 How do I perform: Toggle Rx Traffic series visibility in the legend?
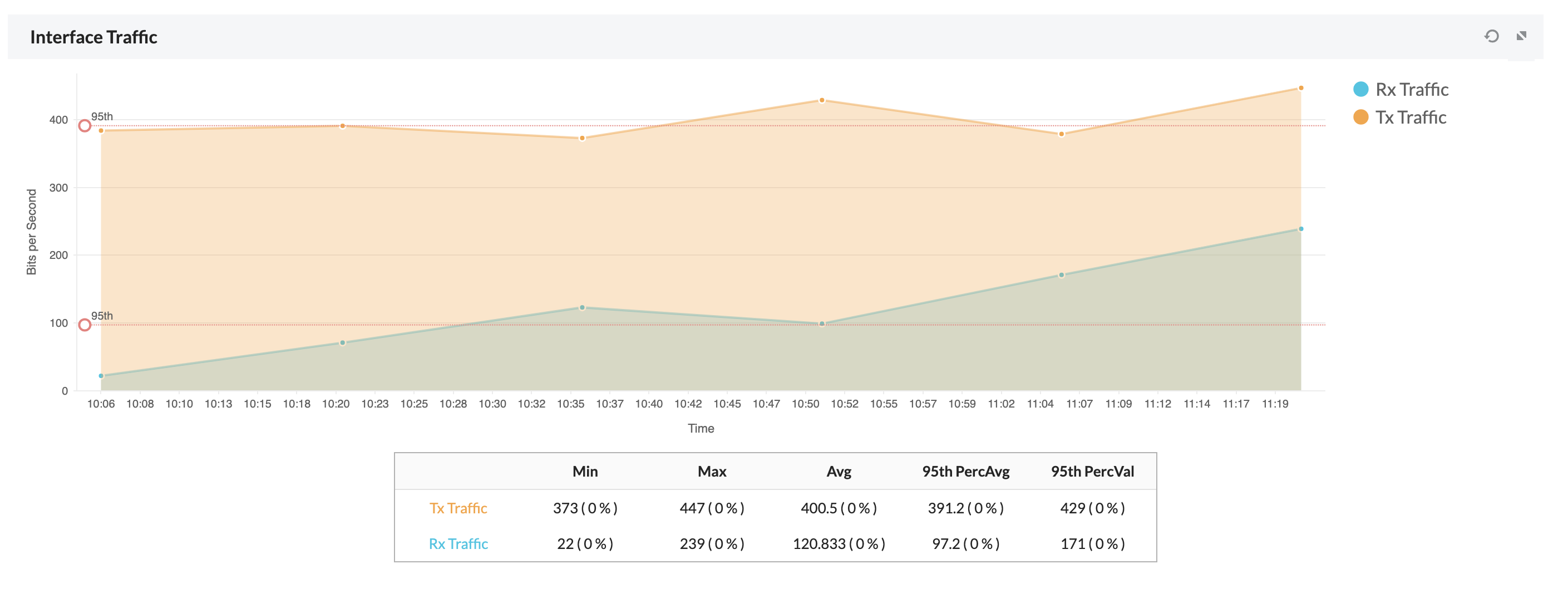[x=1411, y=89]
